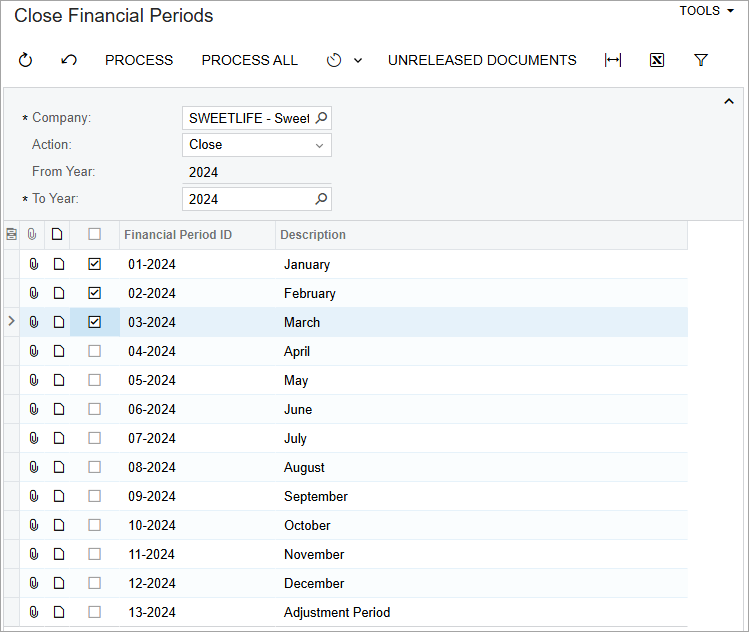Toggle the select-all header checkbox
The height and width of the screenshot is (632, 749).
[x=95, y=235]
